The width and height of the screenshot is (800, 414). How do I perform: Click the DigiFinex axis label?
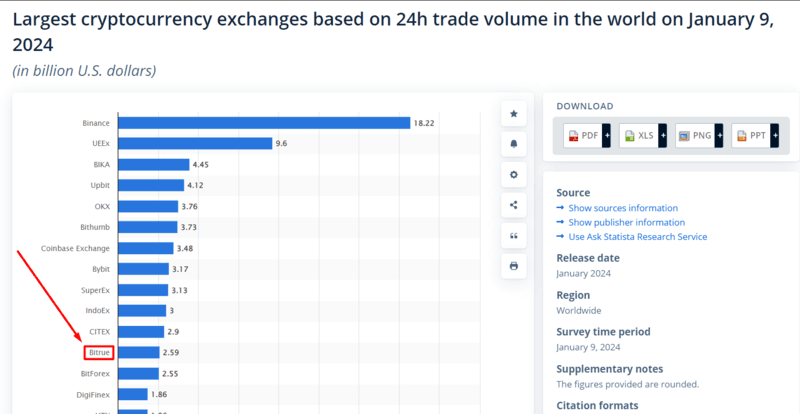pyautogui.click(x=95, y=394)
